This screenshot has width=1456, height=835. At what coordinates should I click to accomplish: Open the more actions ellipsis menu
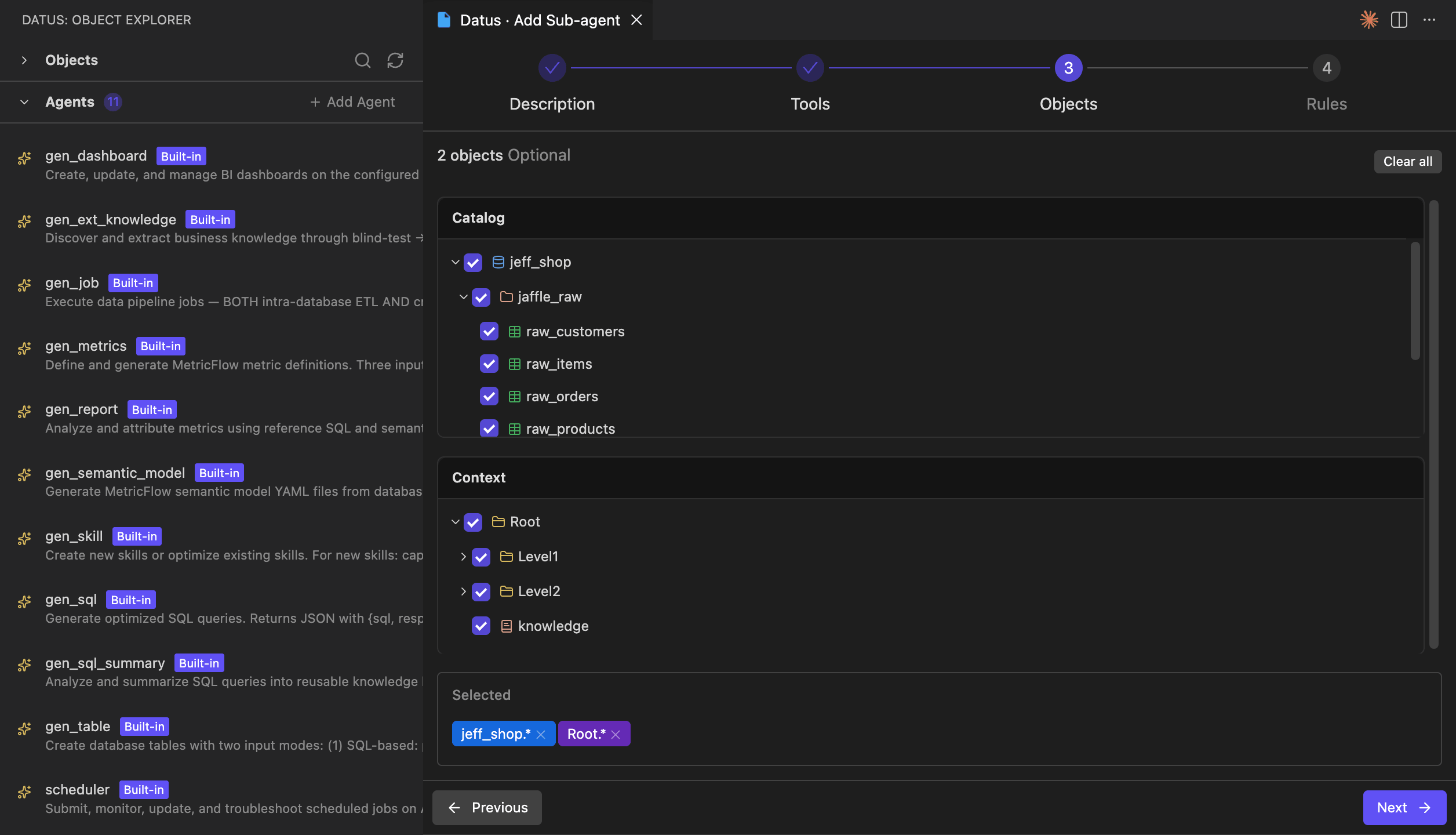click(x=1429, y=20)
